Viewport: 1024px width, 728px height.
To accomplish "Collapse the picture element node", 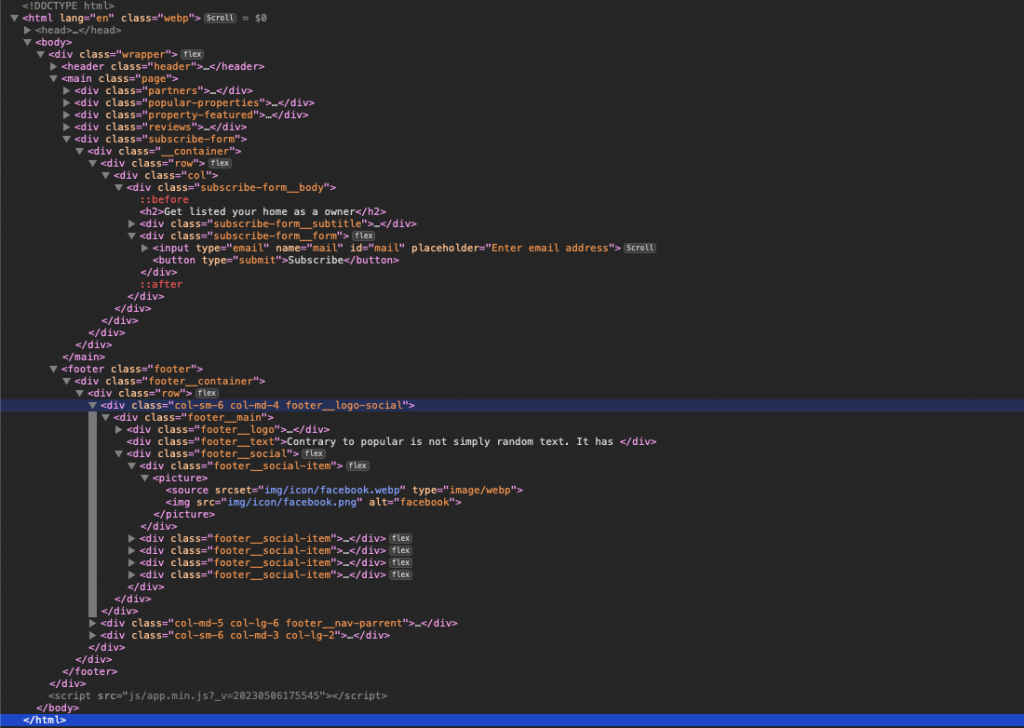I will [145, 478].
